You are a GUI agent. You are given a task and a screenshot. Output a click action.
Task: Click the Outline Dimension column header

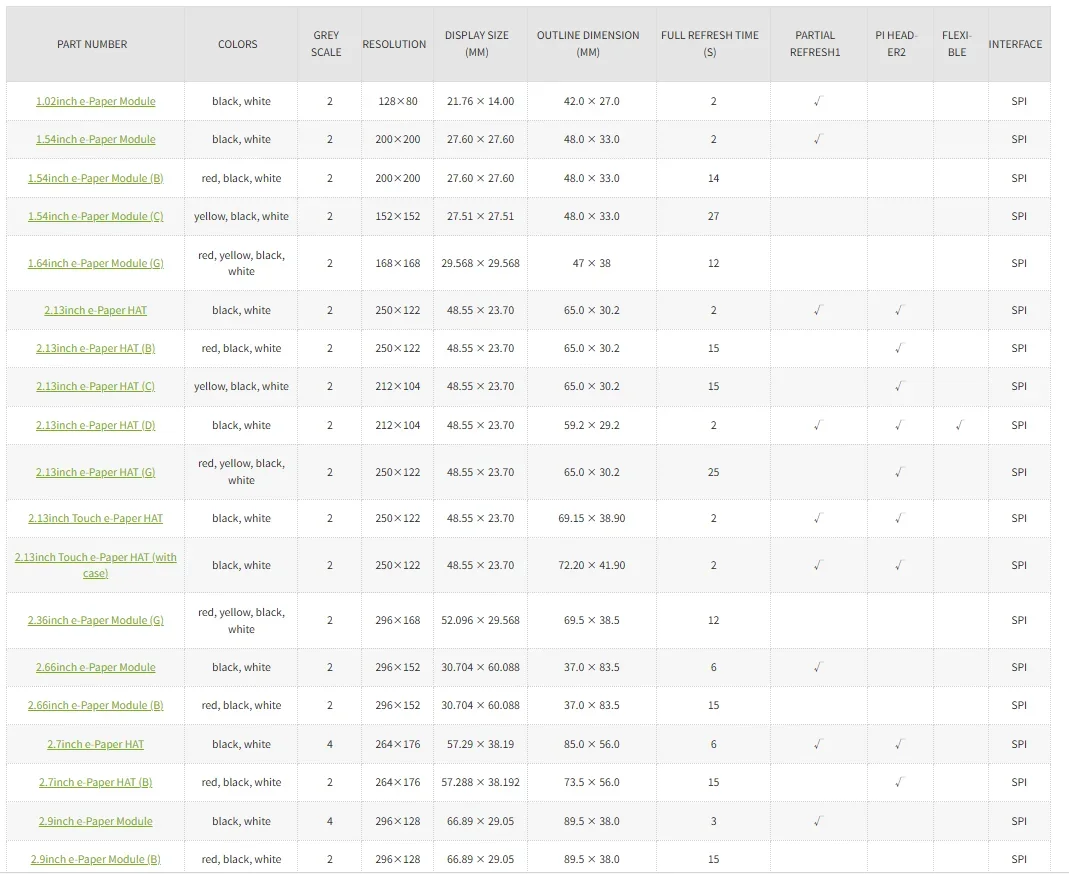pyautogui.click(x=588, y=43)
